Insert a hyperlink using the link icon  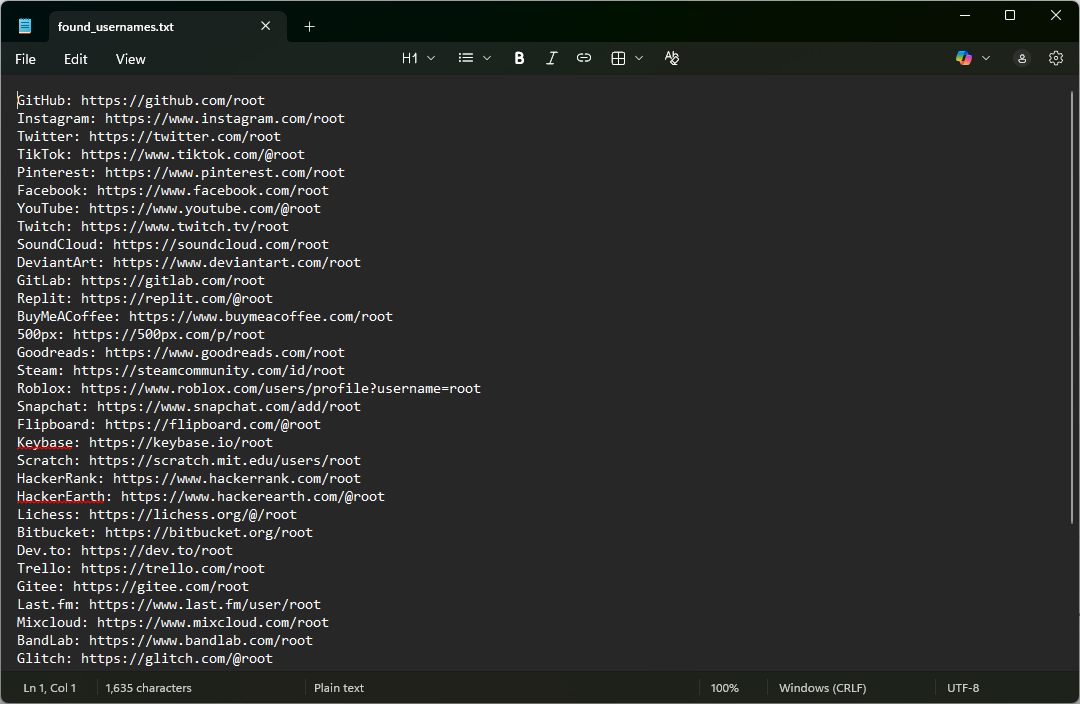click(584, 59)
